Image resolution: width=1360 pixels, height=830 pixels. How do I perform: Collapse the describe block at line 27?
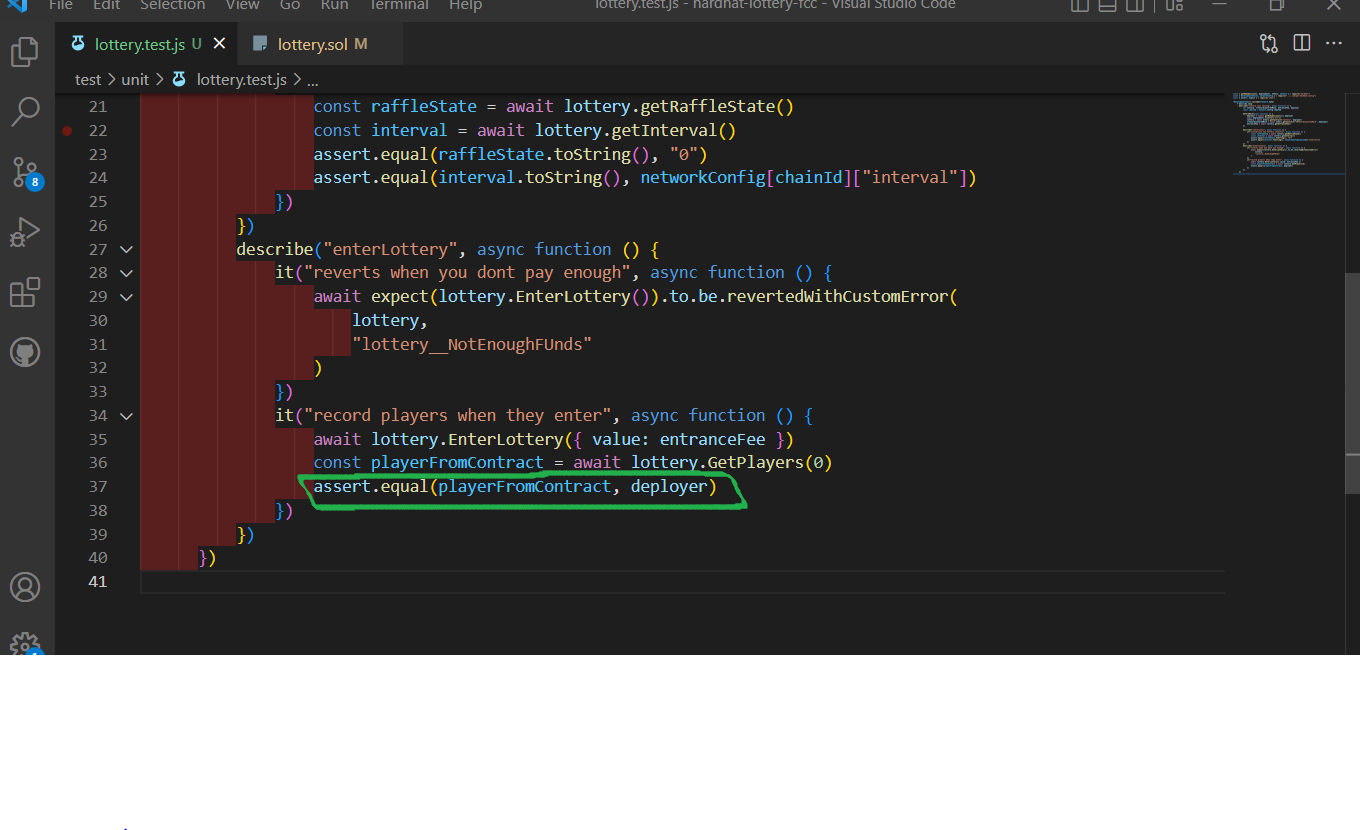[x=126, y=249]
